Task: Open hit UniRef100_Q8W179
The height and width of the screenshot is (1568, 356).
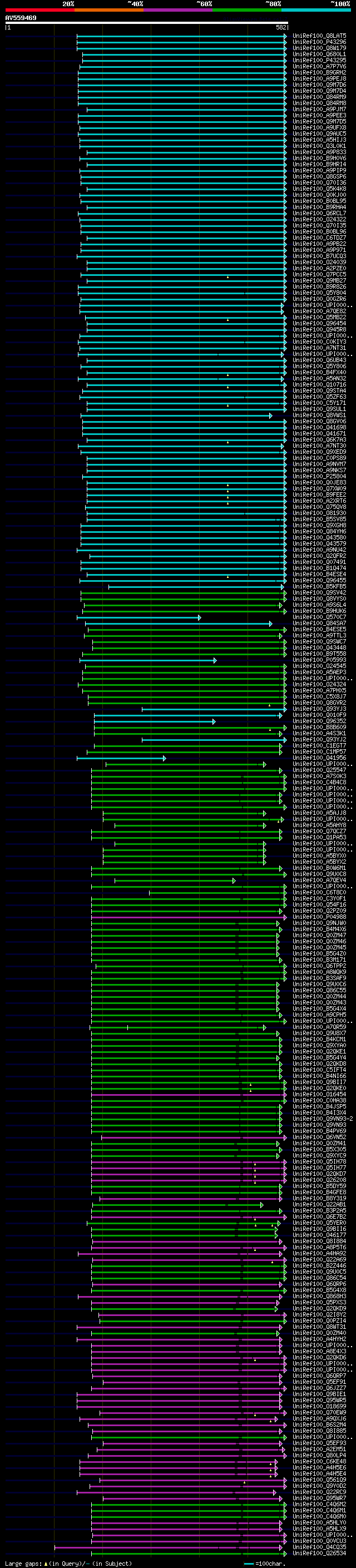Action: click(x=319, y=49)
